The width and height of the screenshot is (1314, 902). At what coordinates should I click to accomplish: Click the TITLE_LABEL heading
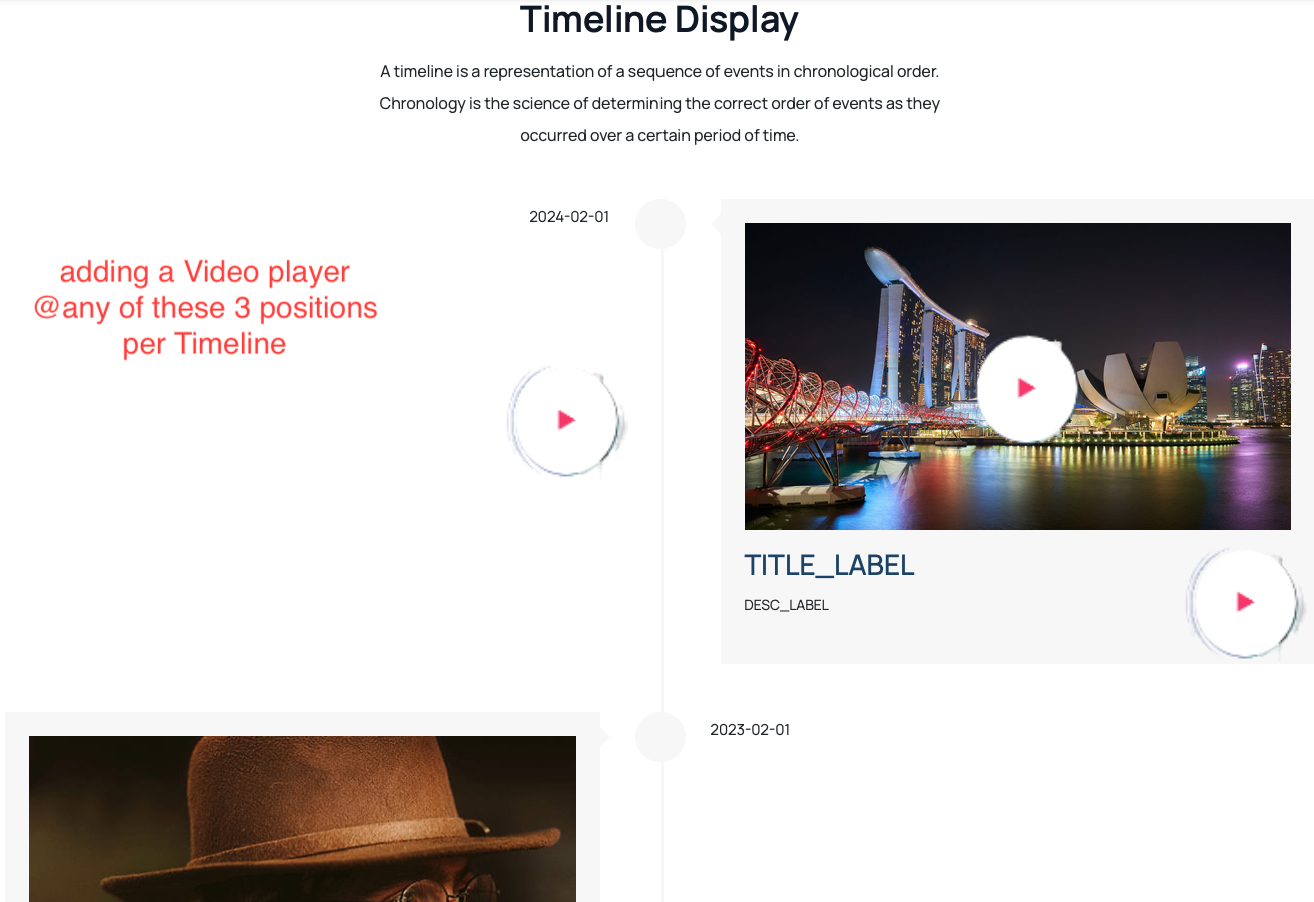(829, 565)
